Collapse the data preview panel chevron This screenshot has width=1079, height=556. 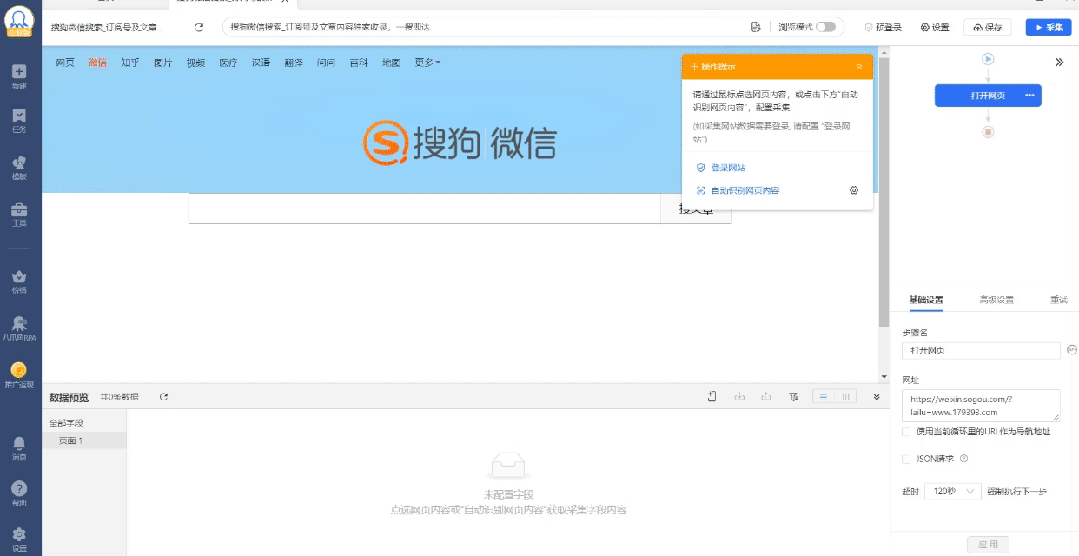pyautogui.click(x=876, y=396)
